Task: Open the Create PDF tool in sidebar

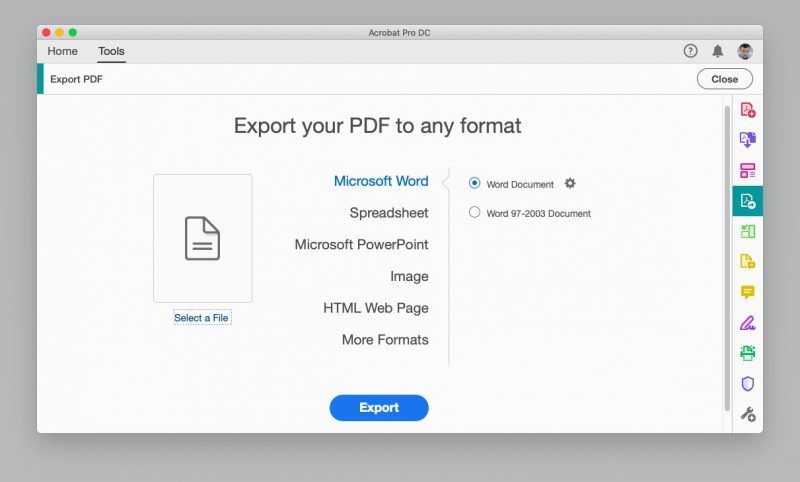Action: pyautogui.click(x=747, y=110)
